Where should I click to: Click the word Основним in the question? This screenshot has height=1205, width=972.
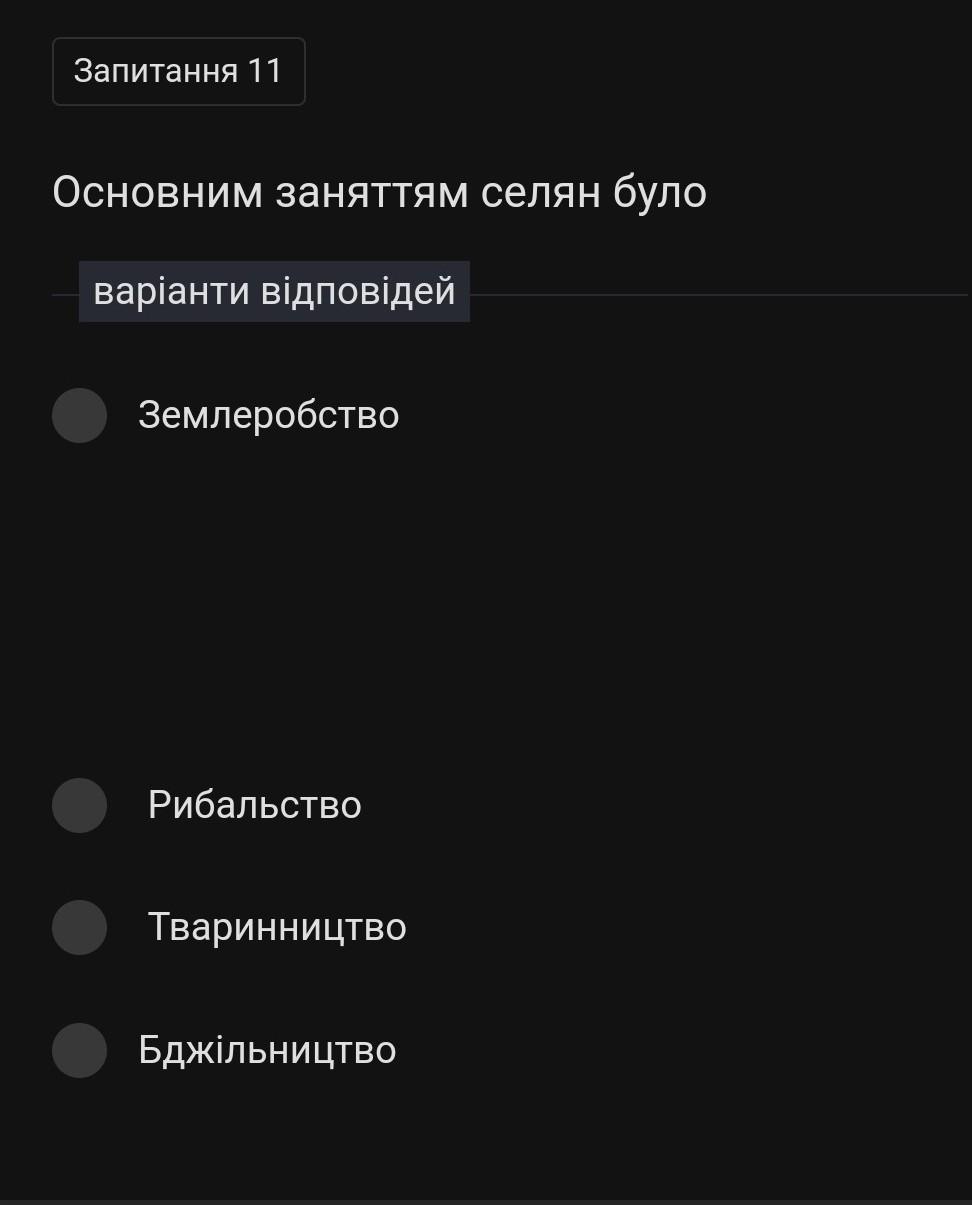tap(157, 192)
